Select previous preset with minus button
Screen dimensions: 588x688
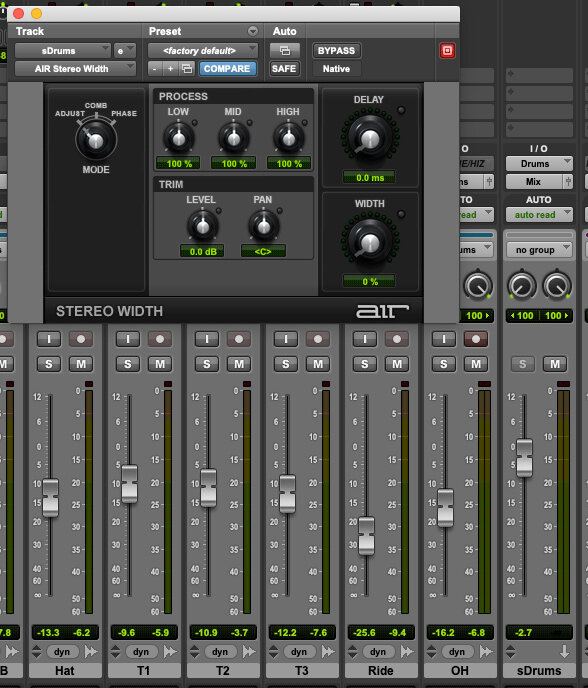pos(154,69)
